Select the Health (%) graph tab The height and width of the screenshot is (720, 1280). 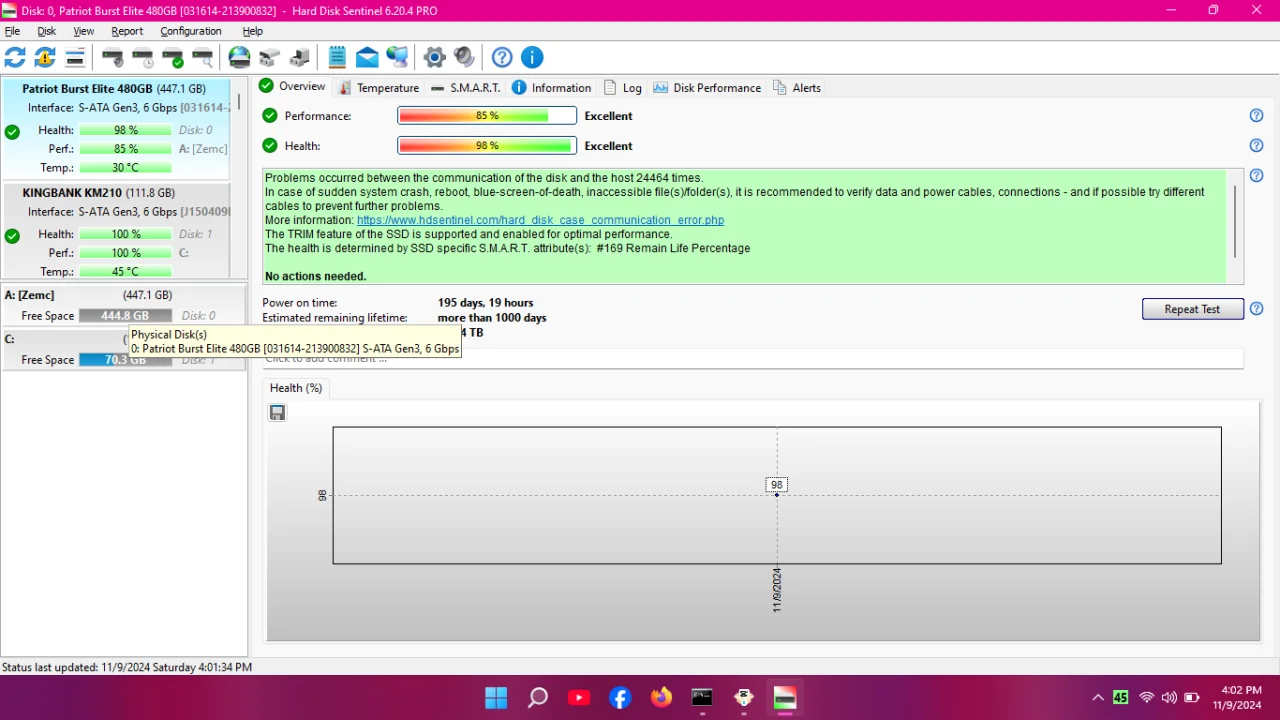coord(296,388)
